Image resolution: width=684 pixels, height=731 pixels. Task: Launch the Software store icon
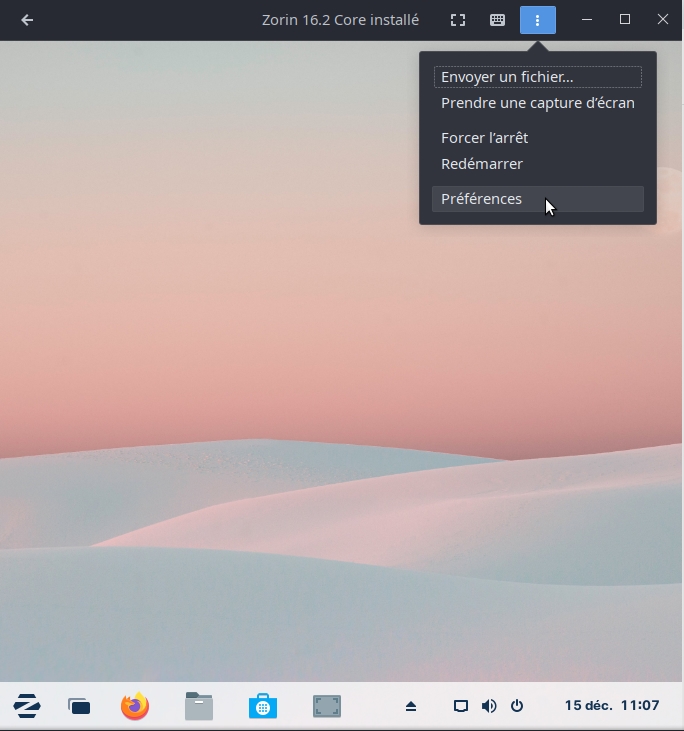coord(262,706)
